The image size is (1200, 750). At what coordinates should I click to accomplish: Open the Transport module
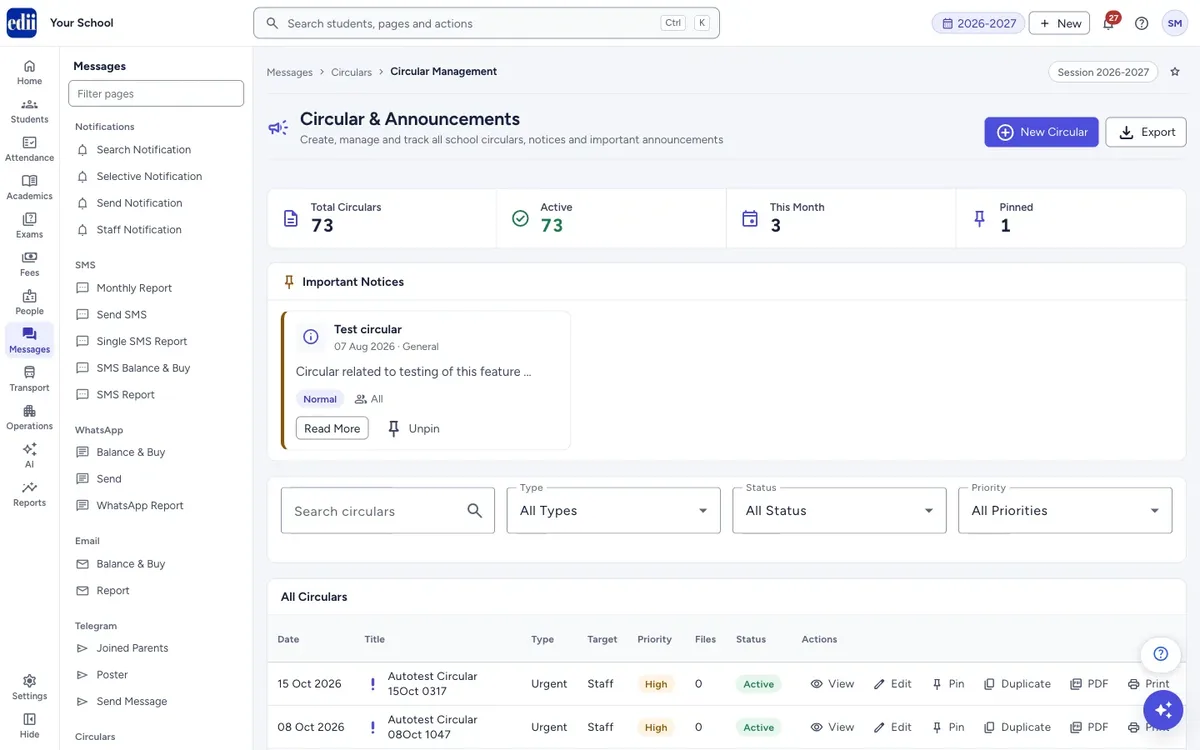[x=29, y=379]
